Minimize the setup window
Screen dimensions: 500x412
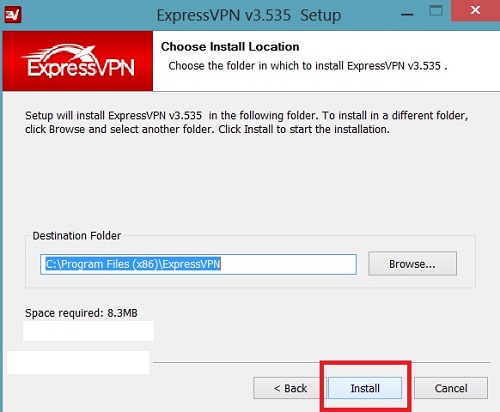tap(407, 14)
